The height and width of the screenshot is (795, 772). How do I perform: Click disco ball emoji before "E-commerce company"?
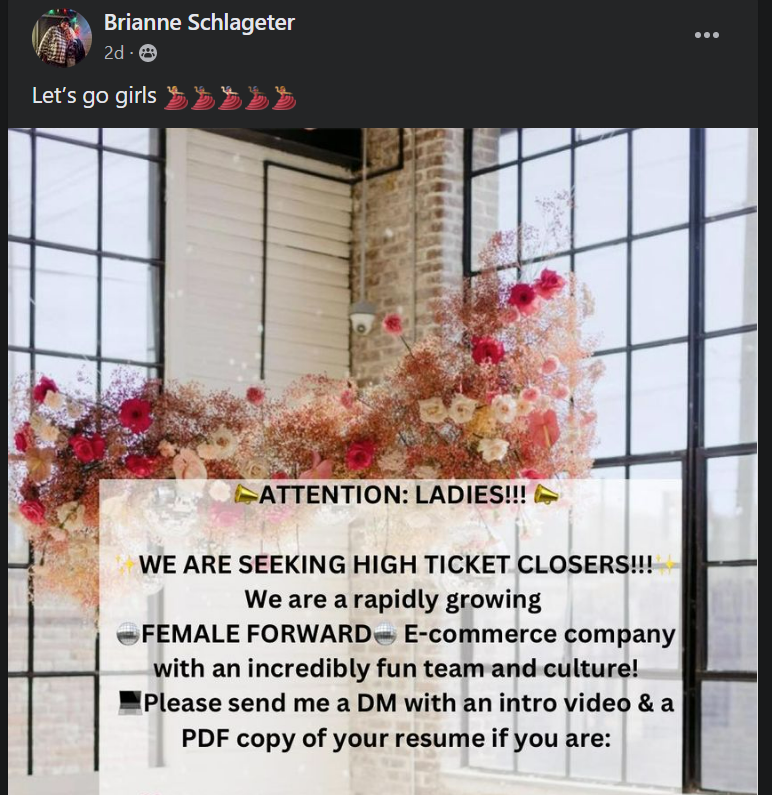[385, 634]
